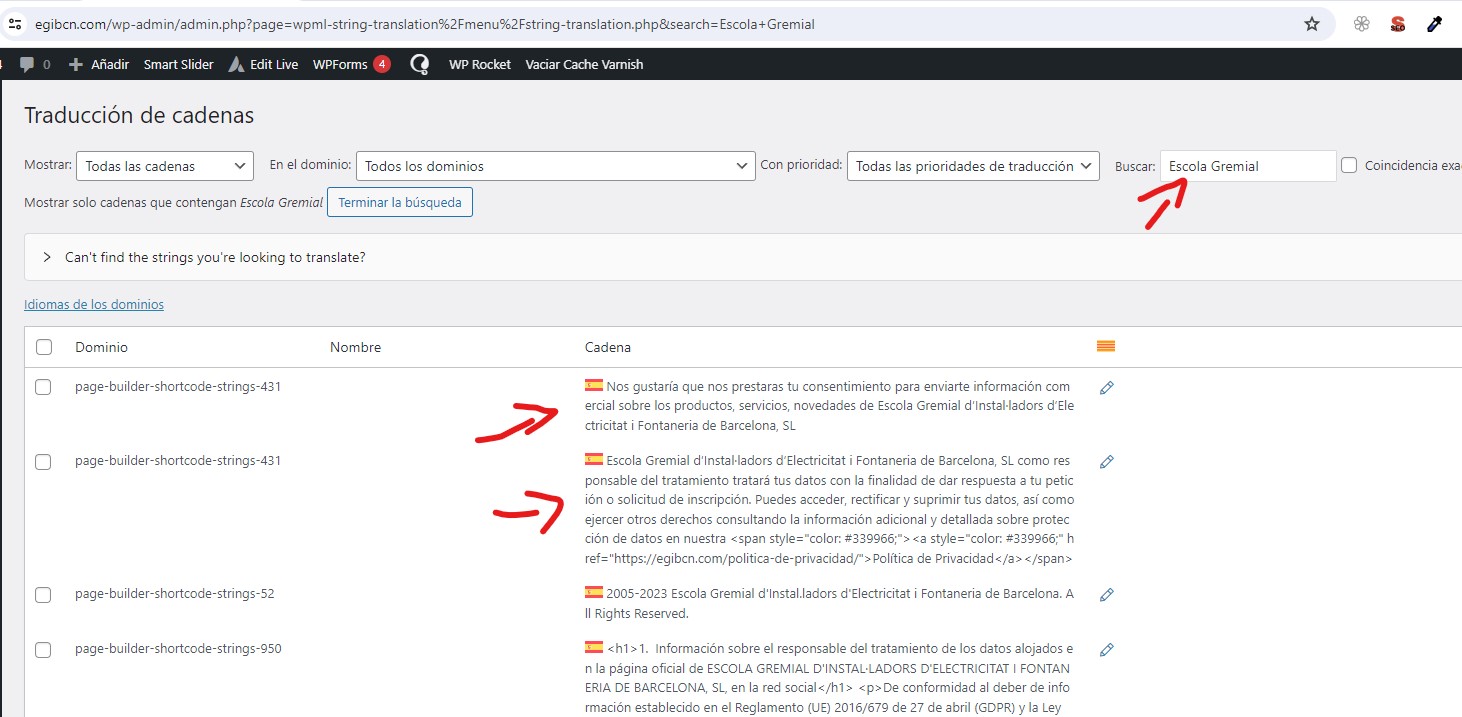Click the 'Traducción de cadenas' page heading
This screenshot has height=717, width=1462.
tap(139, 115)
